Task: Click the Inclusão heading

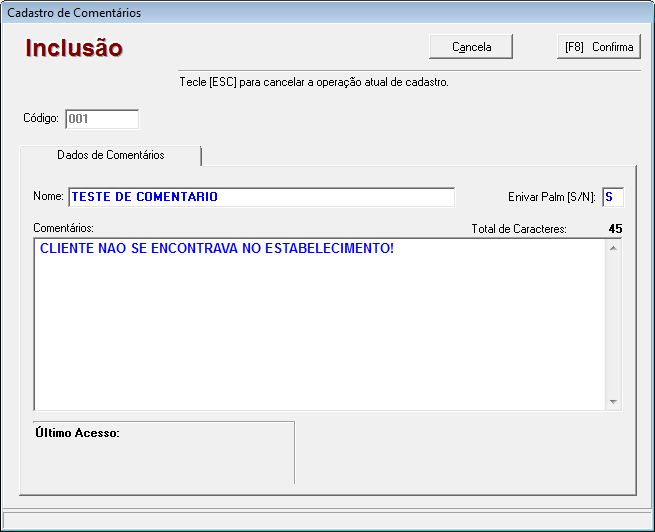Action: (74, 48)
